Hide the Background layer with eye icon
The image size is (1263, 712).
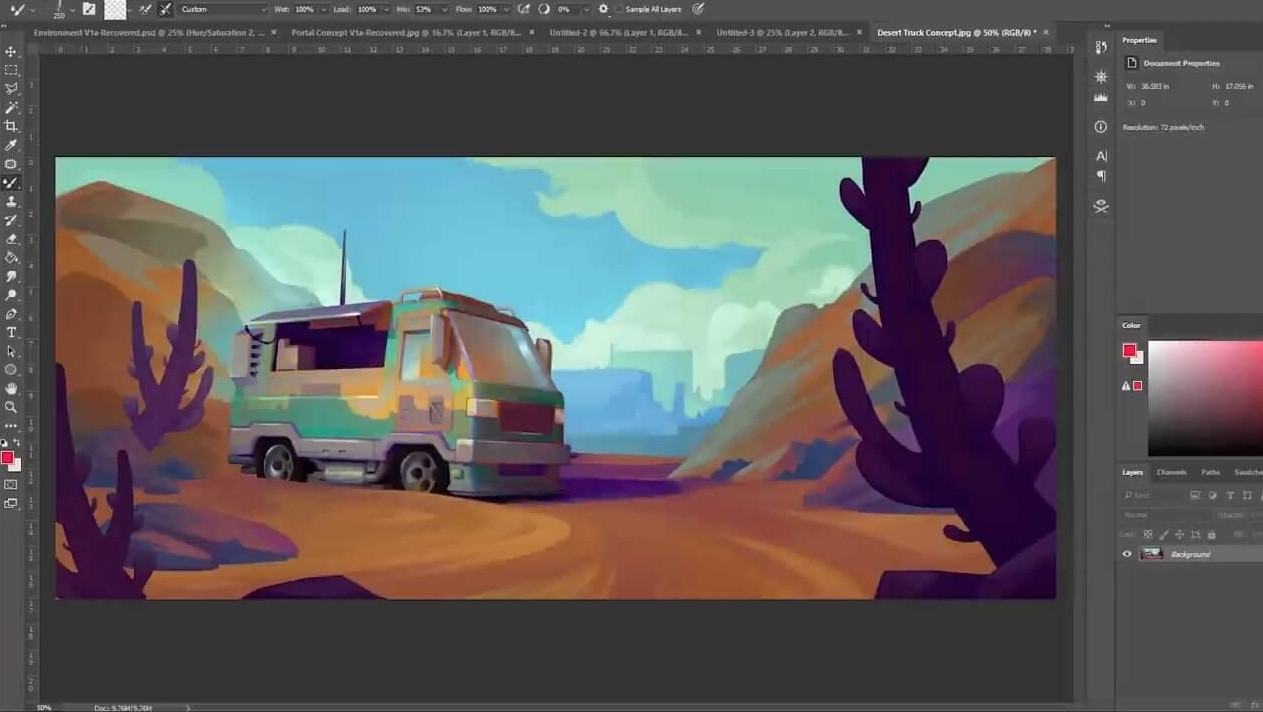[1127, 554]
